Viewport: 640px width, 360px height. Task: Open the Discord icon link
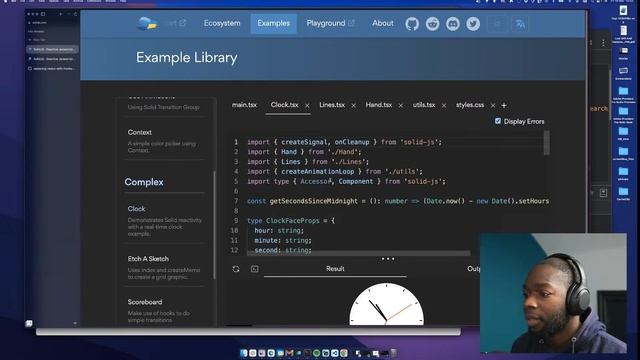[453, 24]
